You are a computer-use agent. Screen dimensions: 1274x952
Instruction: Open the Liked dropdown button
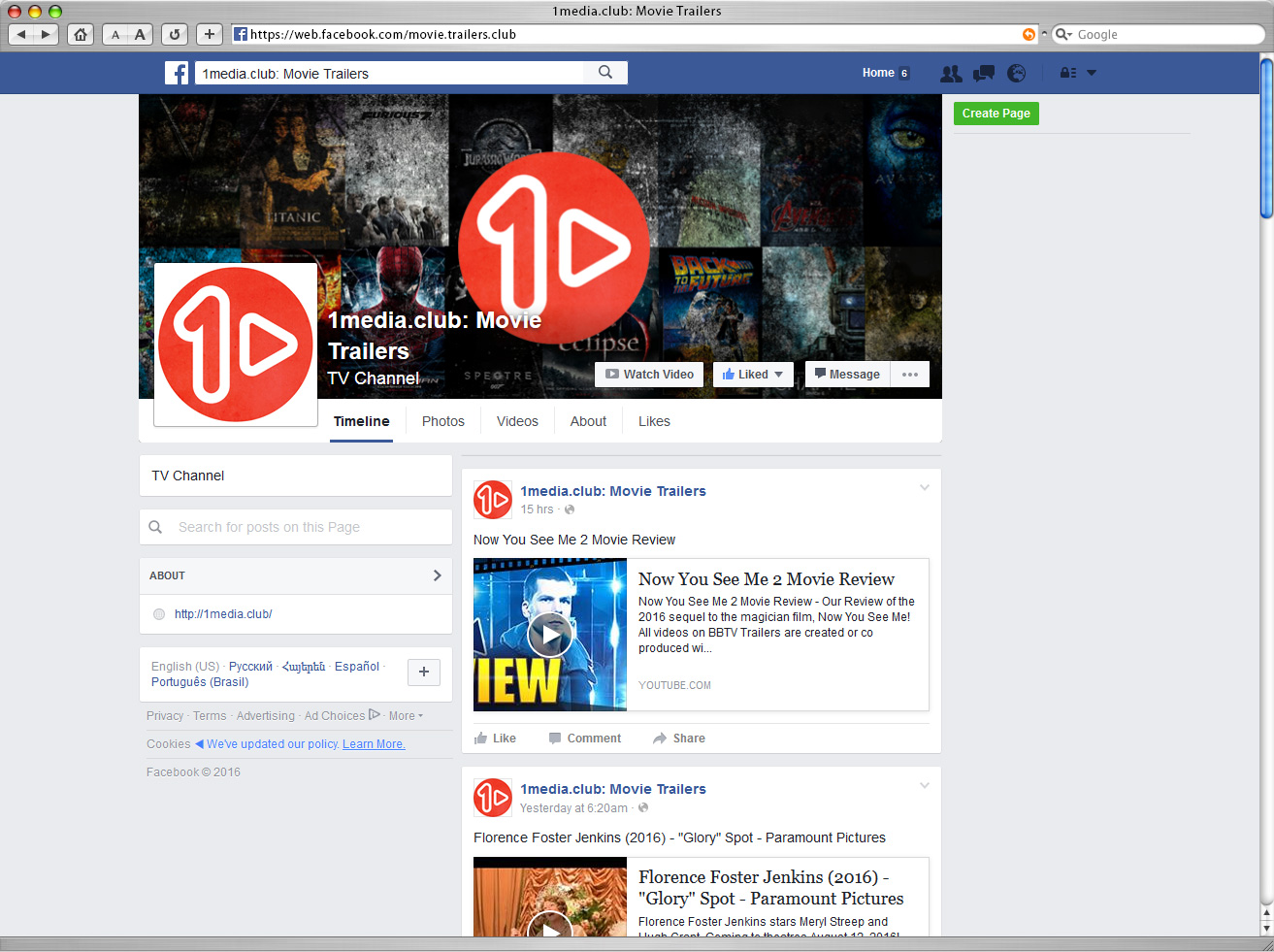[x=753, y=375]
